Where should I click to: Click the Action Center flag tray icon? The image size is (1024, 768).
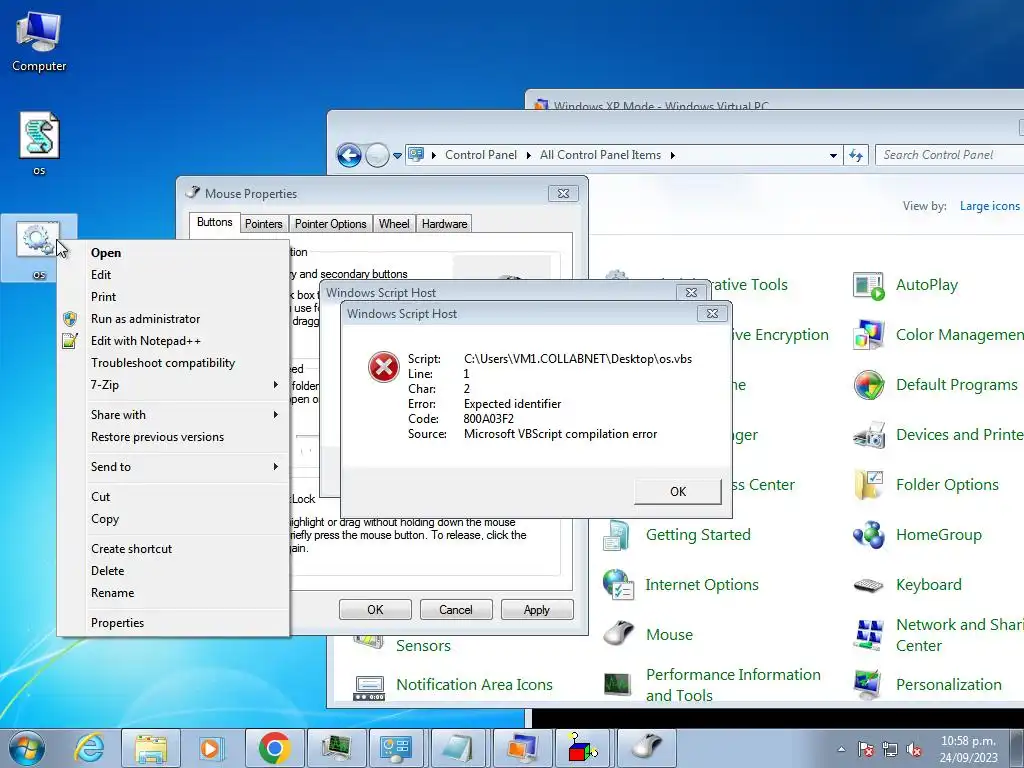(866, 749)
